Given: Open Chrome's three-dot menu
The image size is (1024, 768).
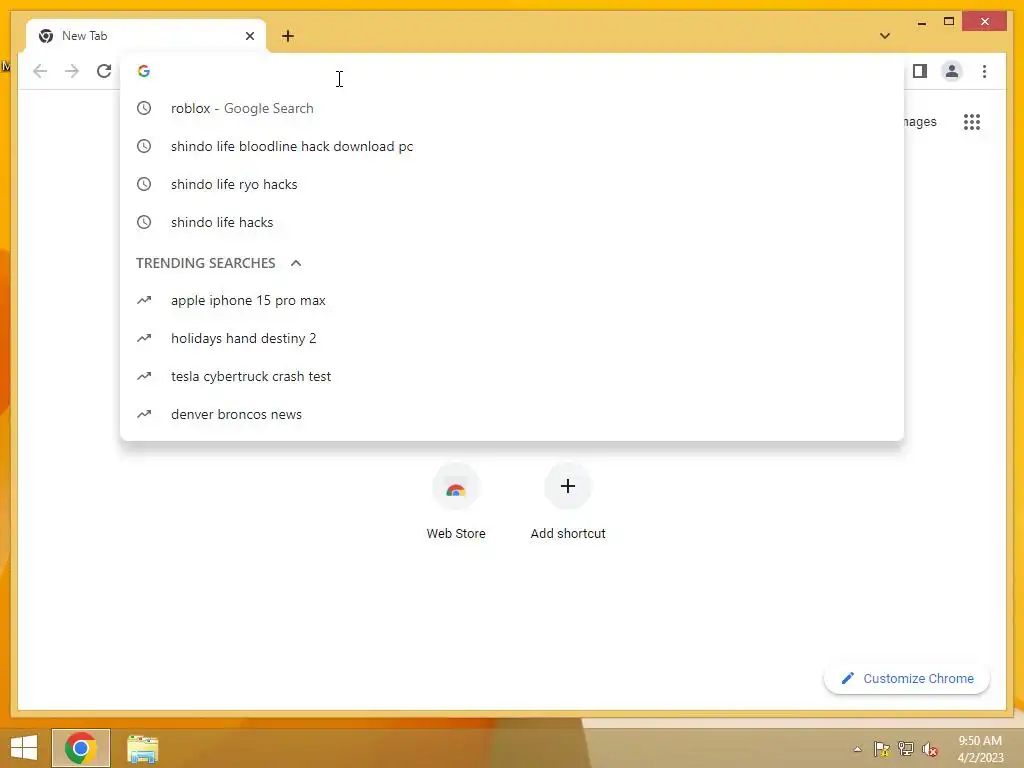Looking at the screenshot, I should [984, 71].
